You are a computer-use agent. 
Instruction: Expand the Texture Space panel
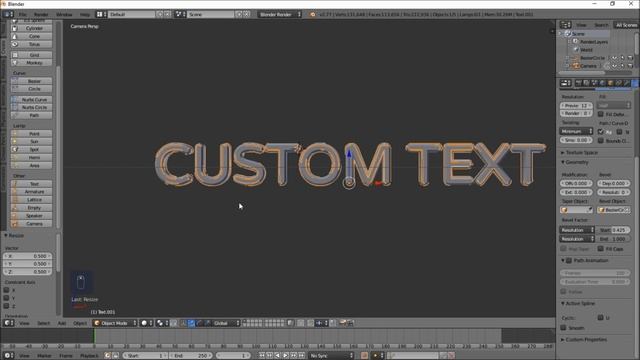tap(582, 152)
